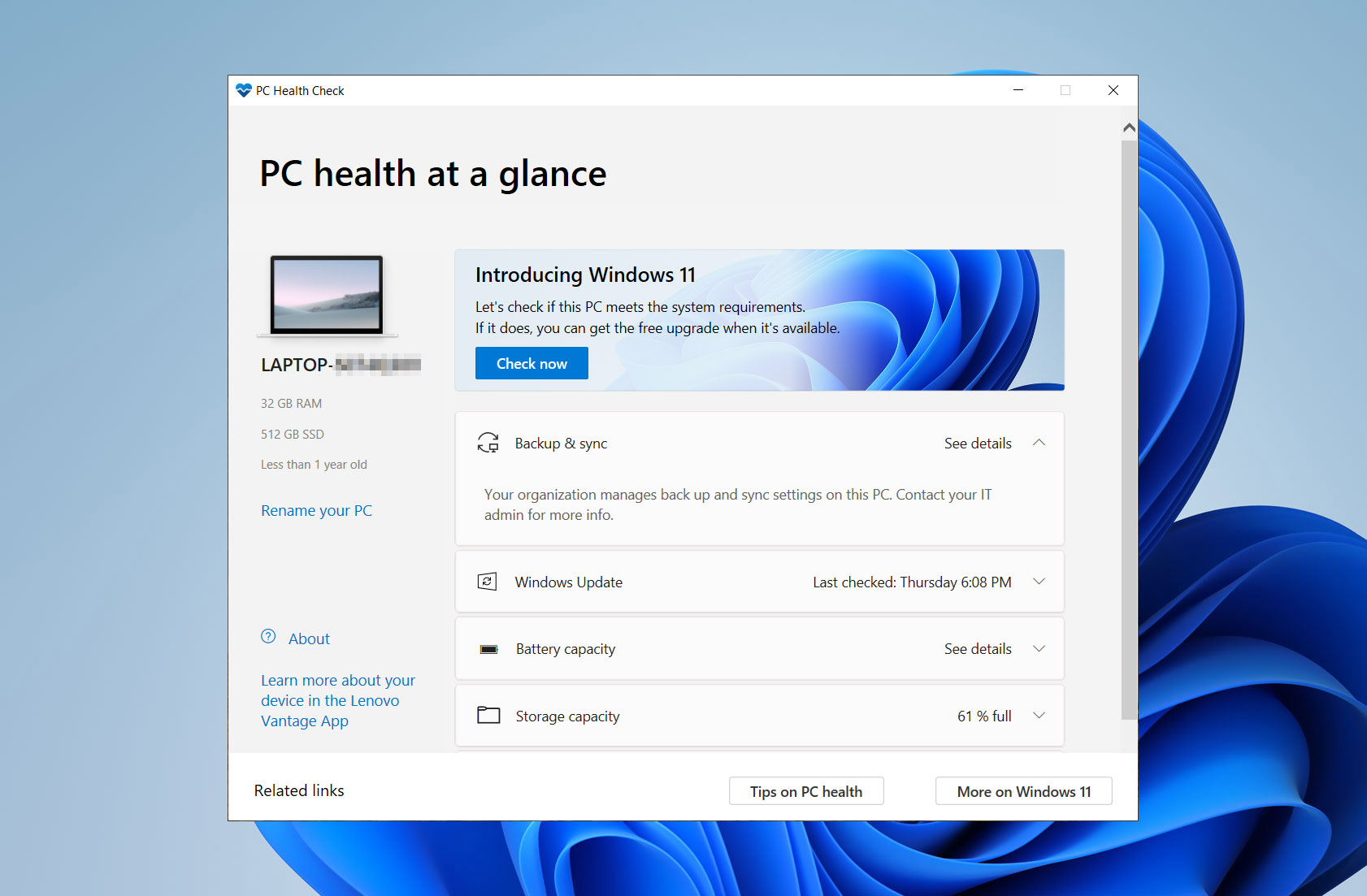
Task: Click Tips on PC health button
Action: tap(806, 791)
